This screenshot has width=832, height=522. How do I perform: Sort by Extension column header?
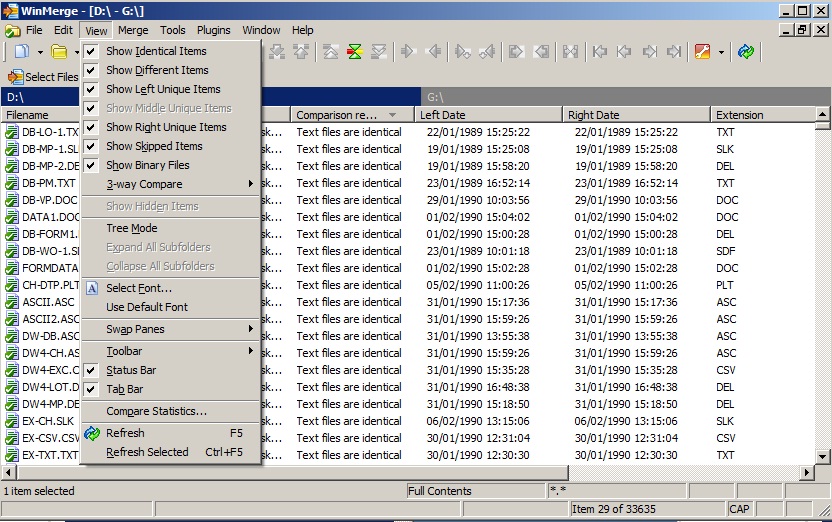(763, 115)
